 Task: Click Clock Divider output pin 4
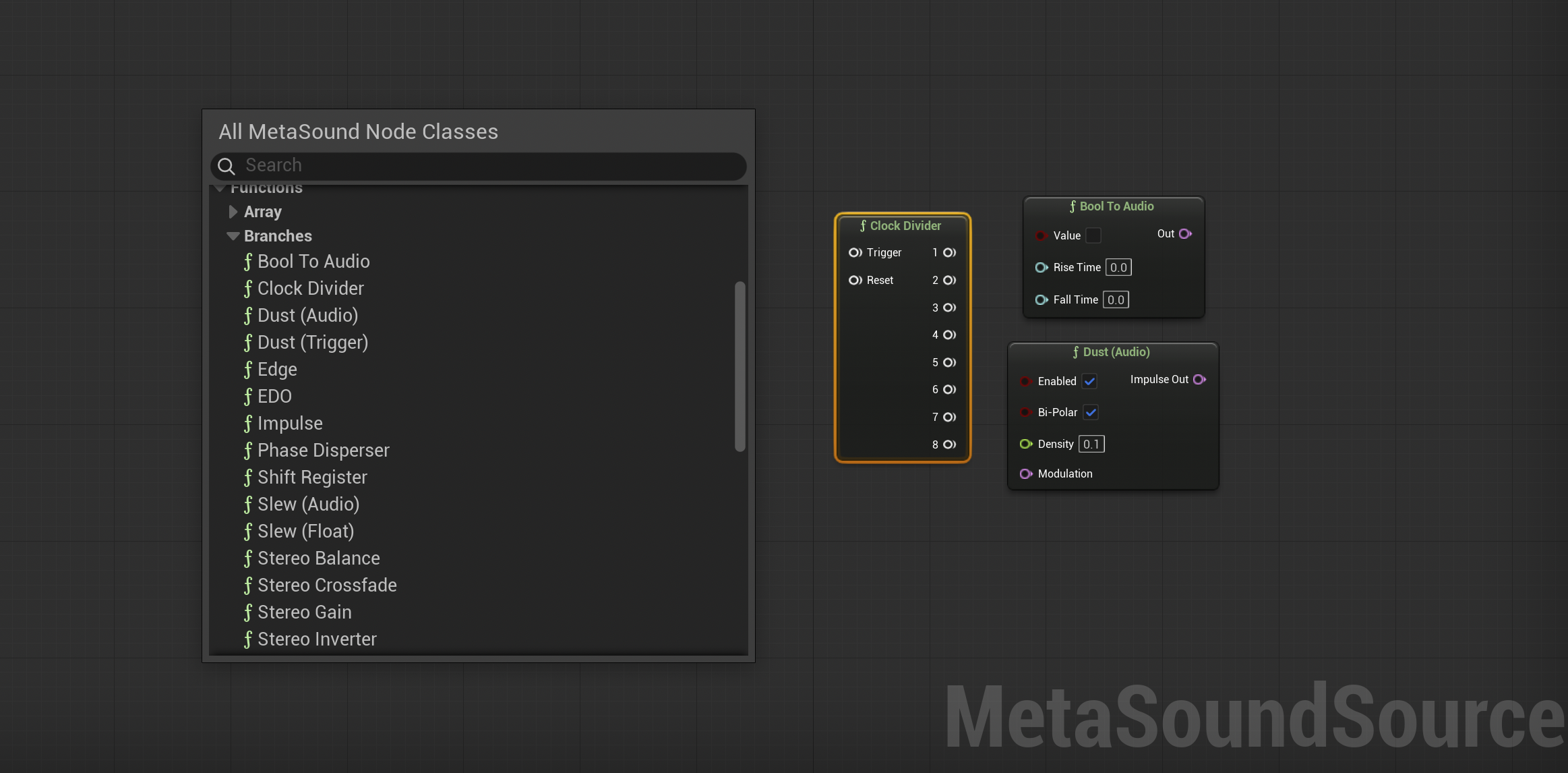(949, 335)
